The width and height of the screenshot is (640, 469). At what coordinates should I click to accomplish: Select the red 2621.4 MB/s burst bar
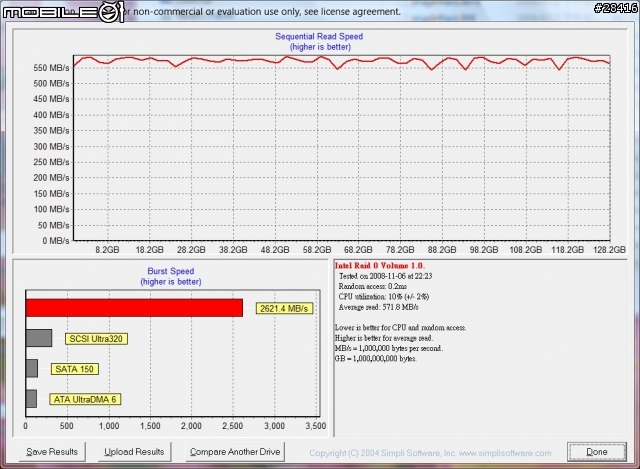click(x=134, y=308)
